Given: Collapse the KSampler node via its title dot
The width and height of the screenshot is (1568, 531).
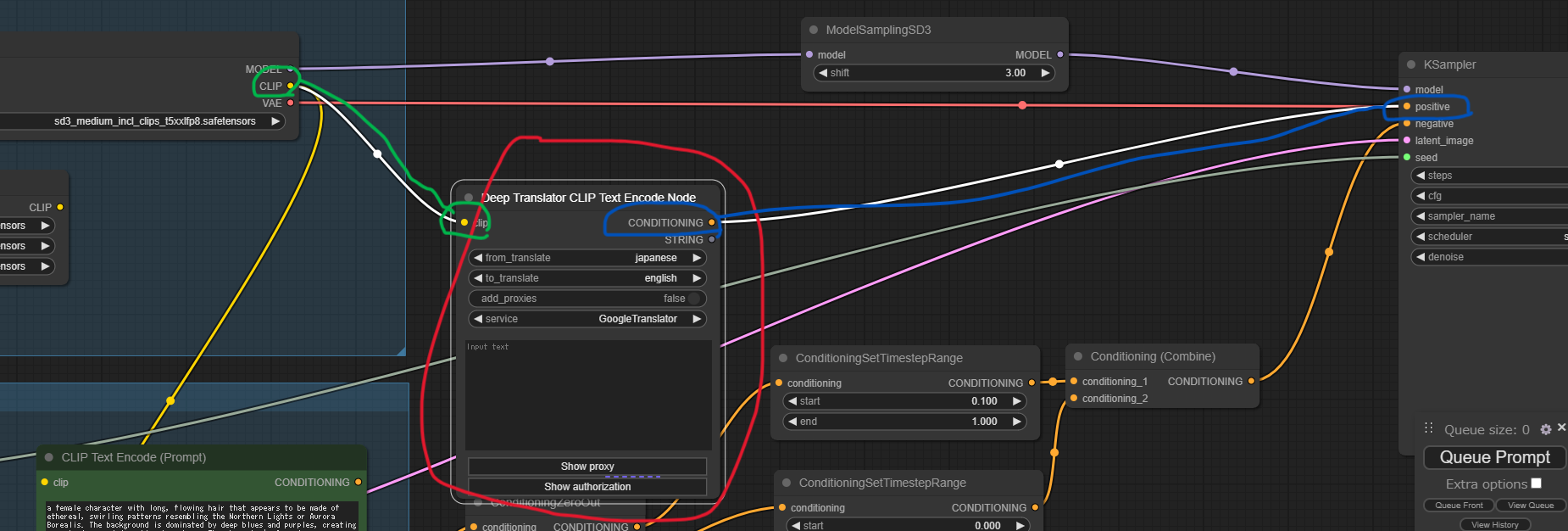Looking at the screenshot, I should tap(1411, 64).
